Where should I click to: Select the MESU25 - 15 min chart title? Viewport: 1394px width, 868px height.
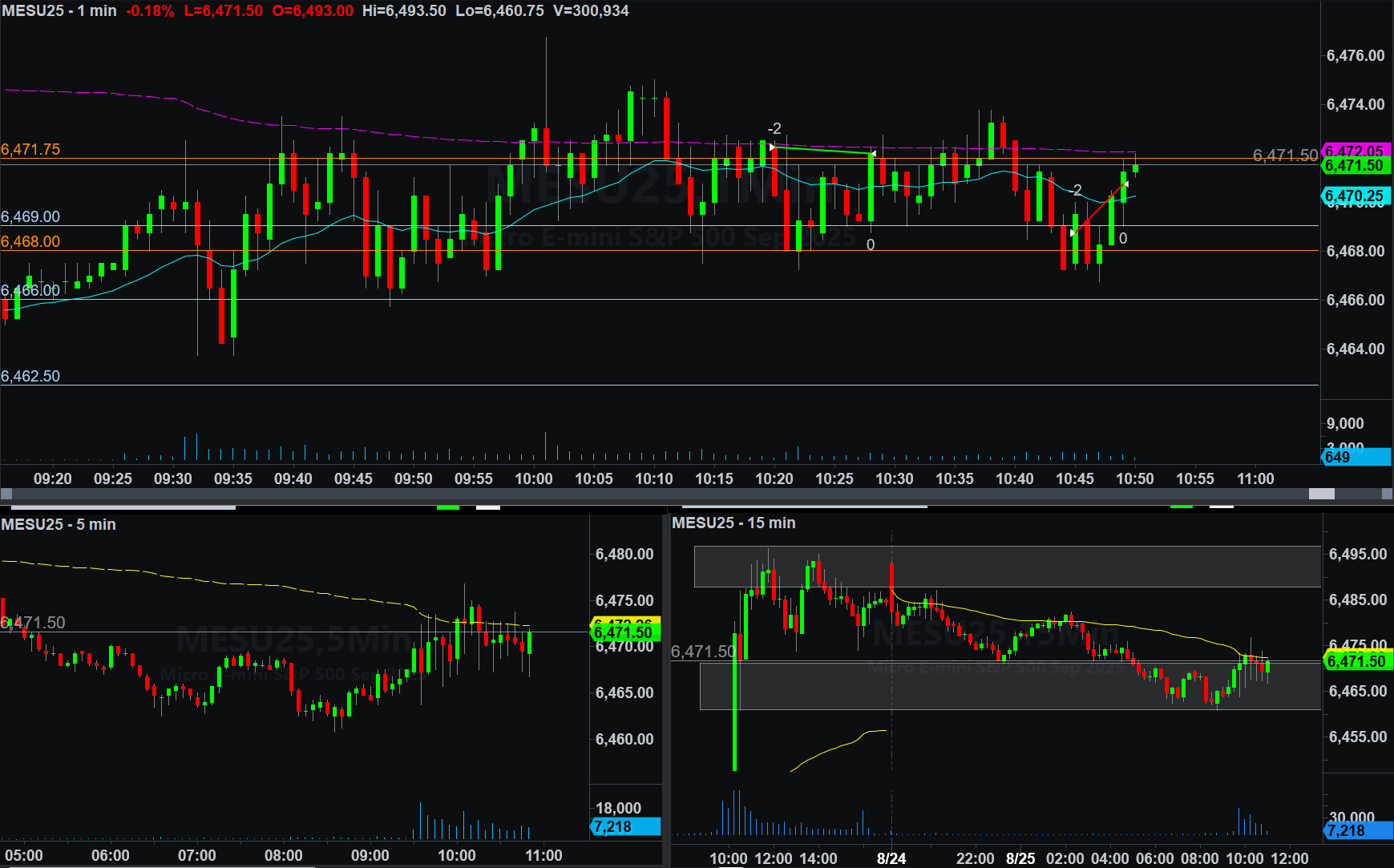tap(733, 523)
